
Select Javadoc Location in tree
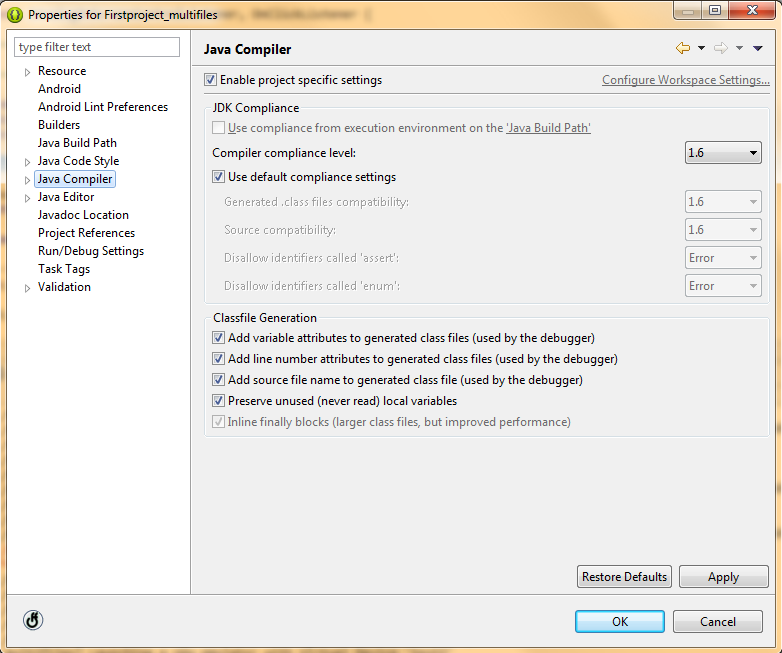pos(83,215)
